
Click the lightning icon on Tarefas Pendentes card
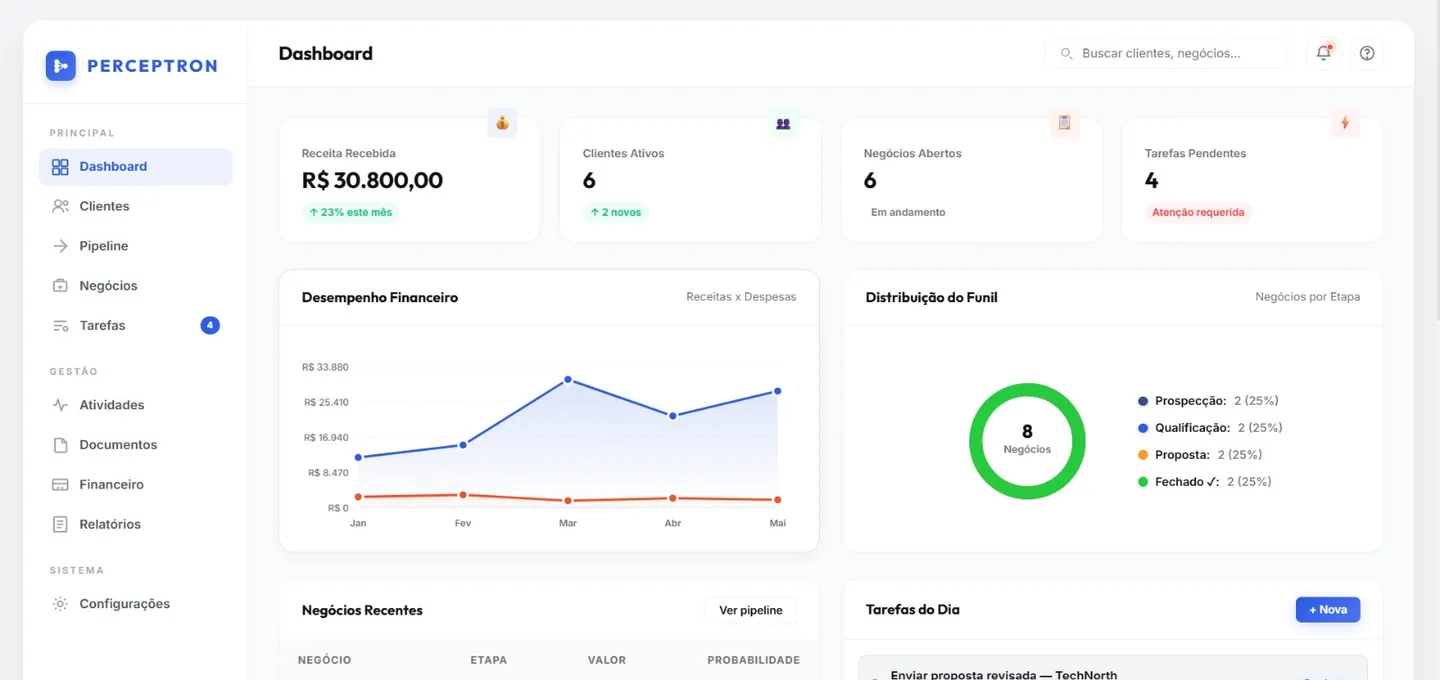pyautogui.click(x=1345, y=123)
